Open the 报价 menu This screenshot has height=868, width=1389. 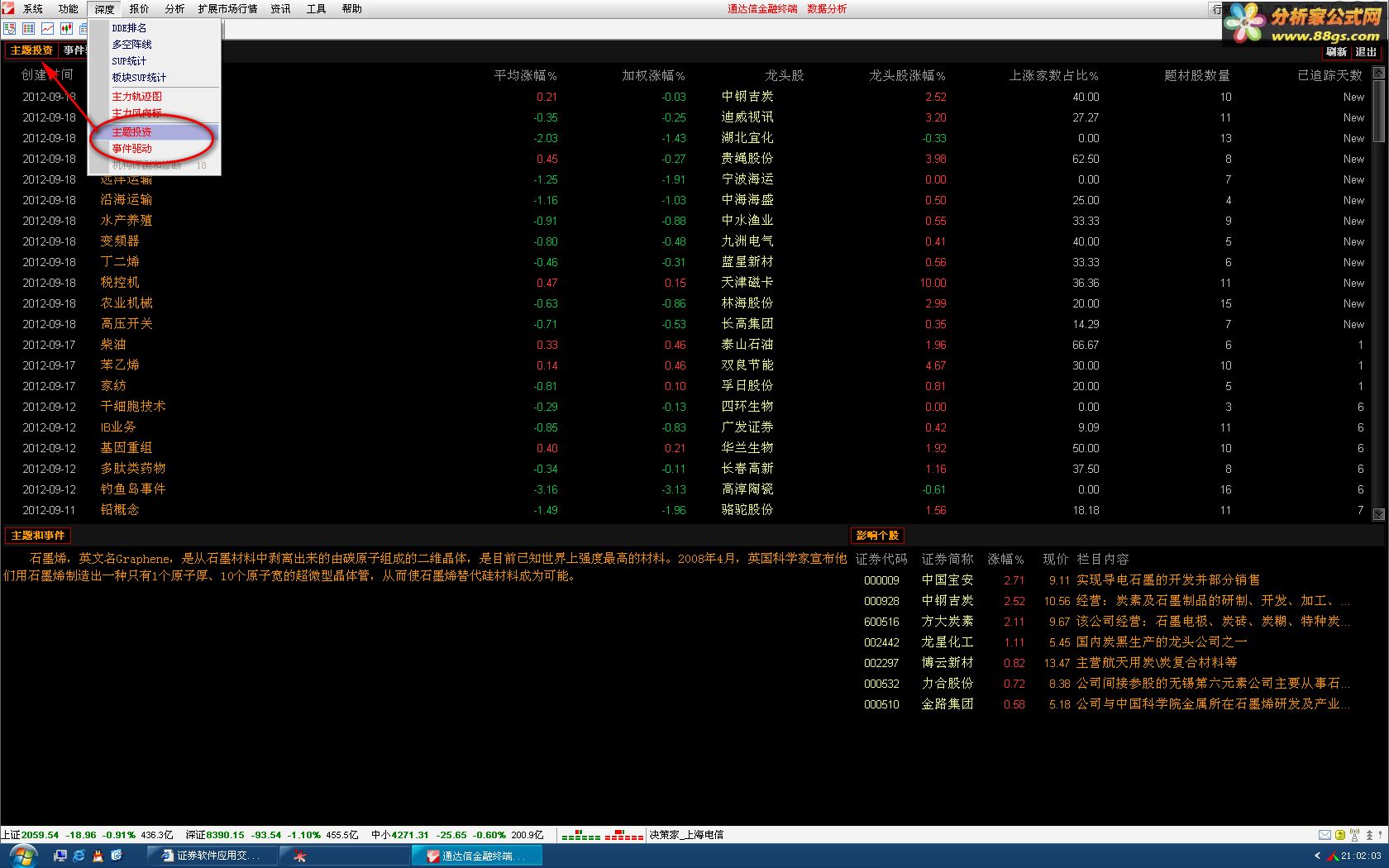pos(140,9)
